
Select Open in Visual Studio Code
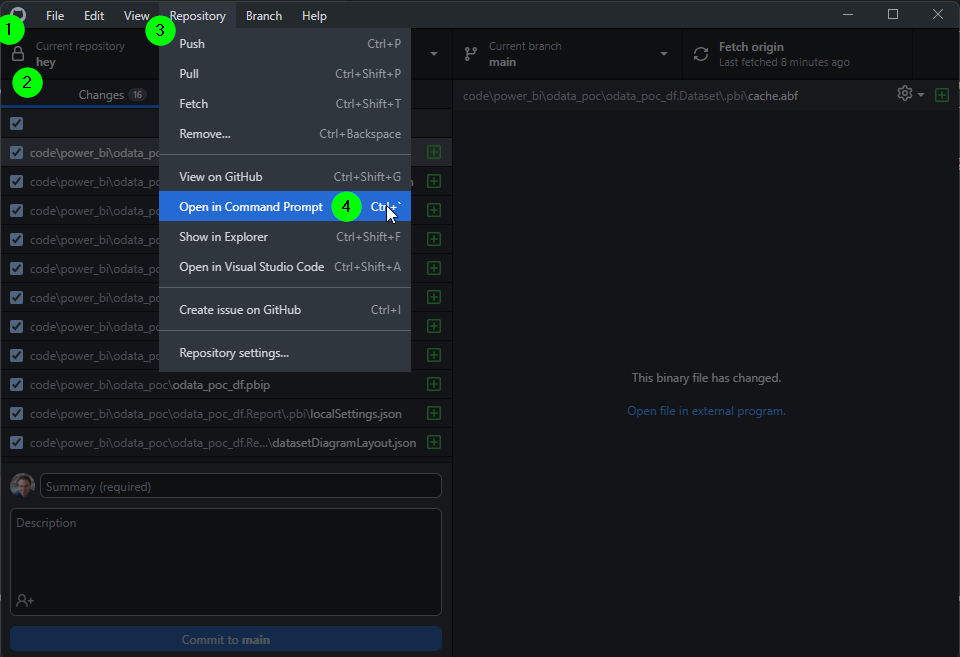point(285,267)
